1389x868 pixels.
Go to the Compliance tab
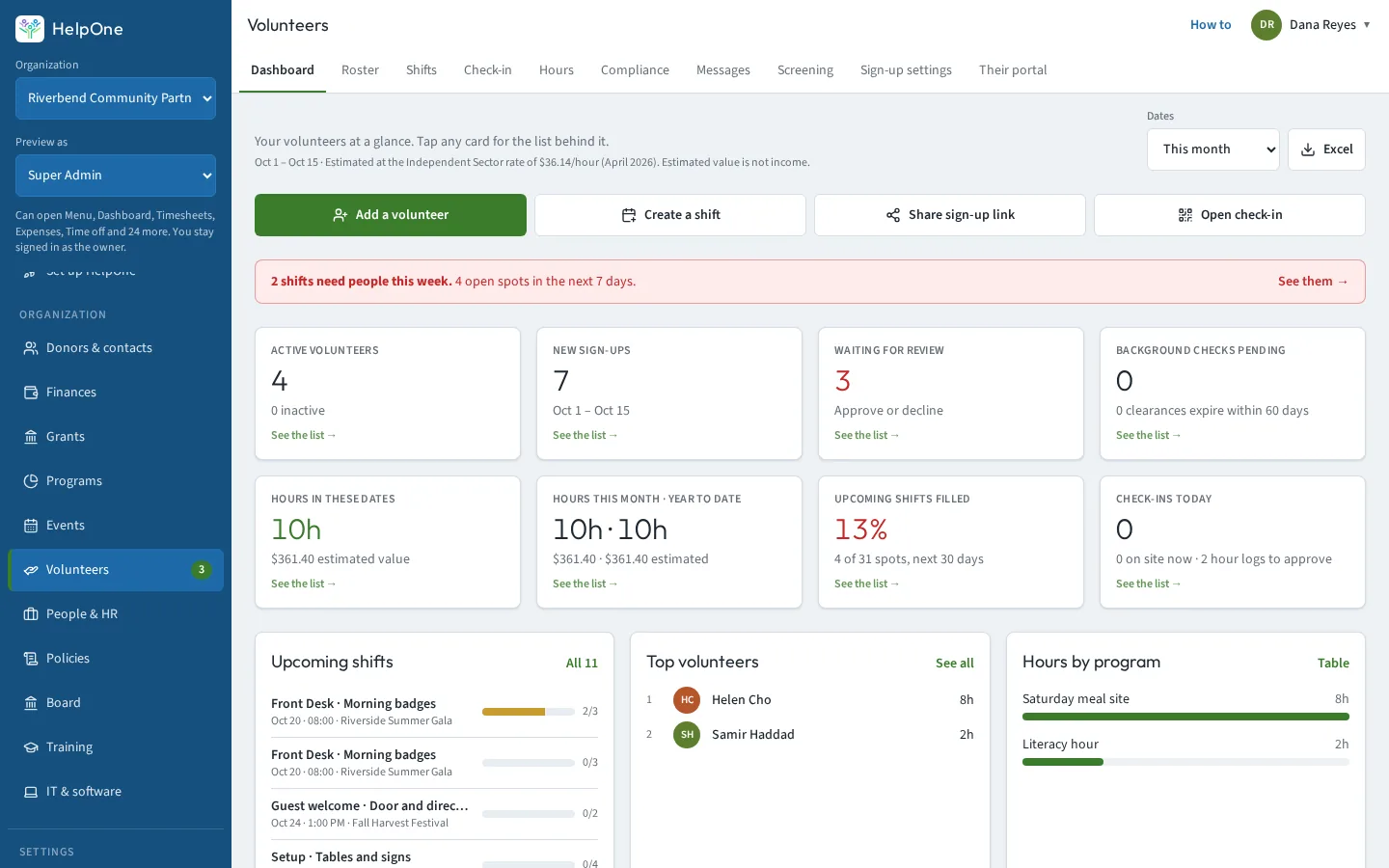click(635, 70)
